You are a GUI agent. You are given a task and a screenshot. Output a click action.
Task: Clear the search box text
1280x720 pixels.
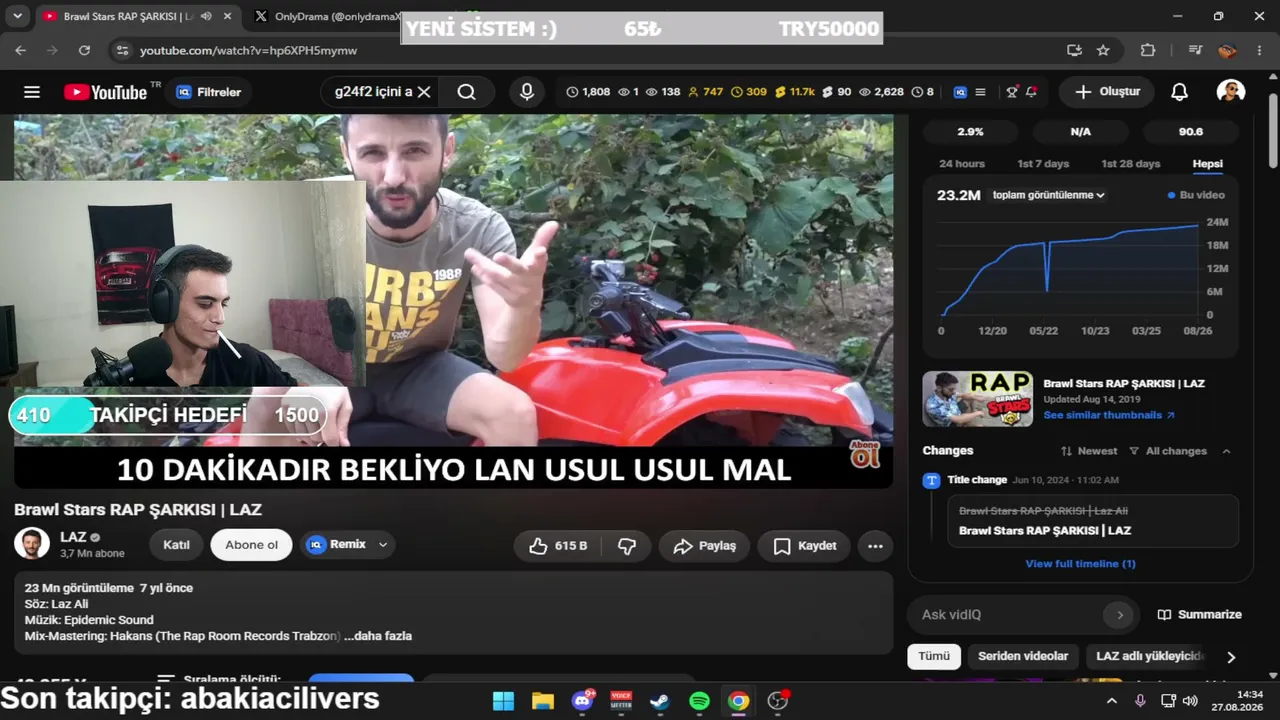[x=424, y=92]
